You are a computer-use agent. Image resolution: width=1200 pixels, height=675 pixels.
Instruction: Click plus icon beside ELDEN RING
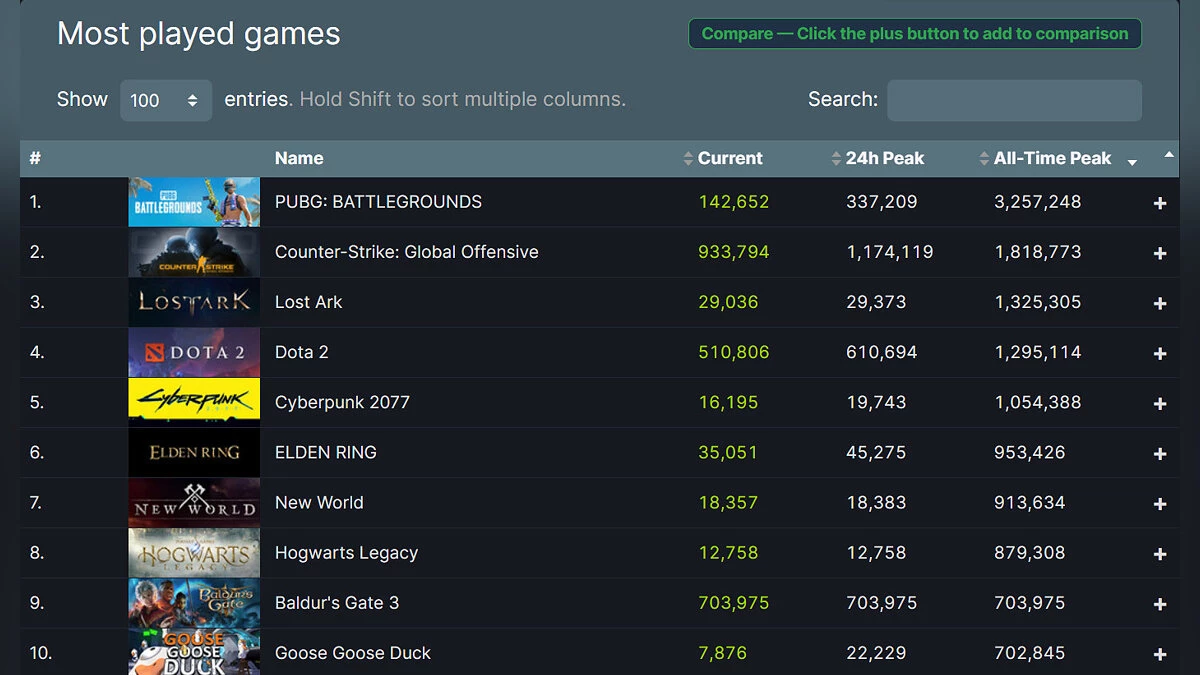(x=1160, y=453)
